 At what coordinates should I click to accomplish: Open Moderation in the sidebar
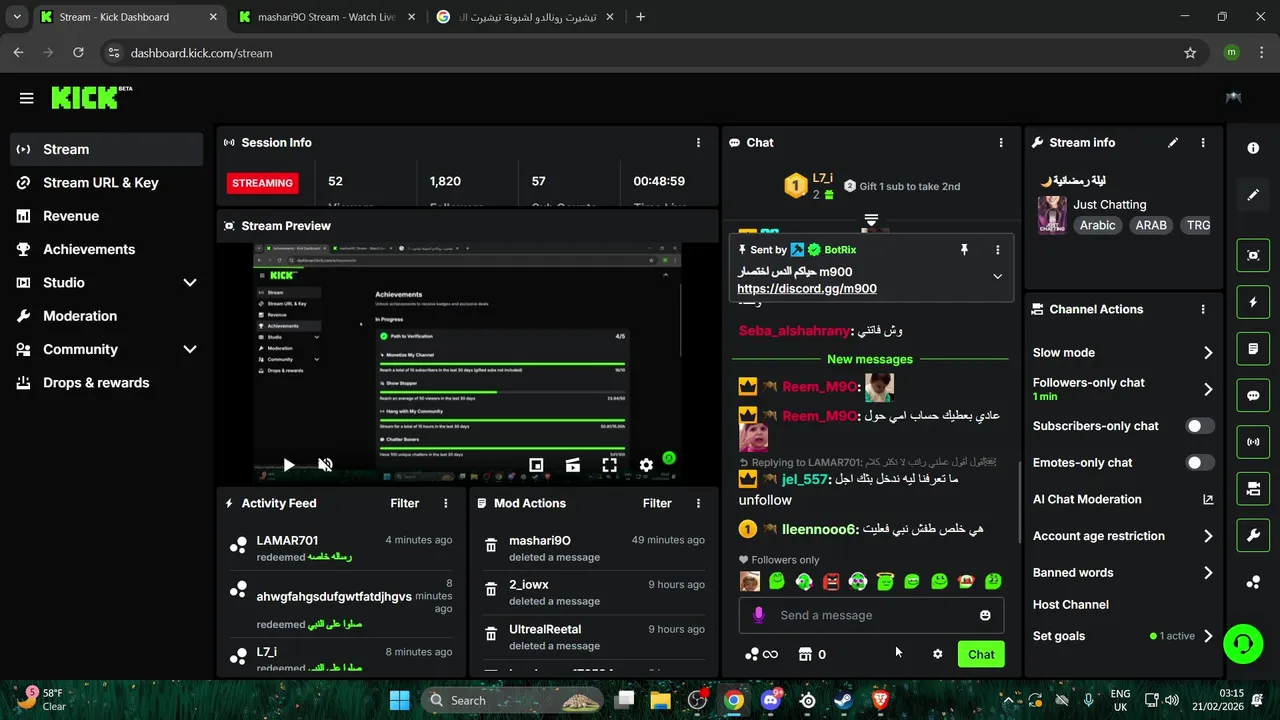(x=106, y=316)
